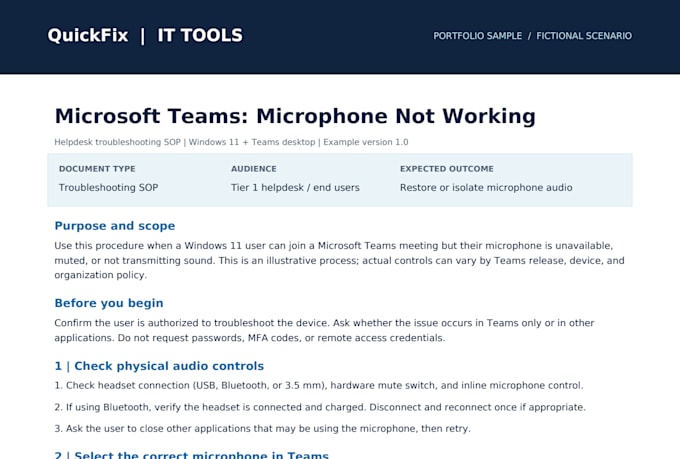Select the subtitle line mentioning Example version 1.0
Viewport: 680px width, 459px height.
231,142
